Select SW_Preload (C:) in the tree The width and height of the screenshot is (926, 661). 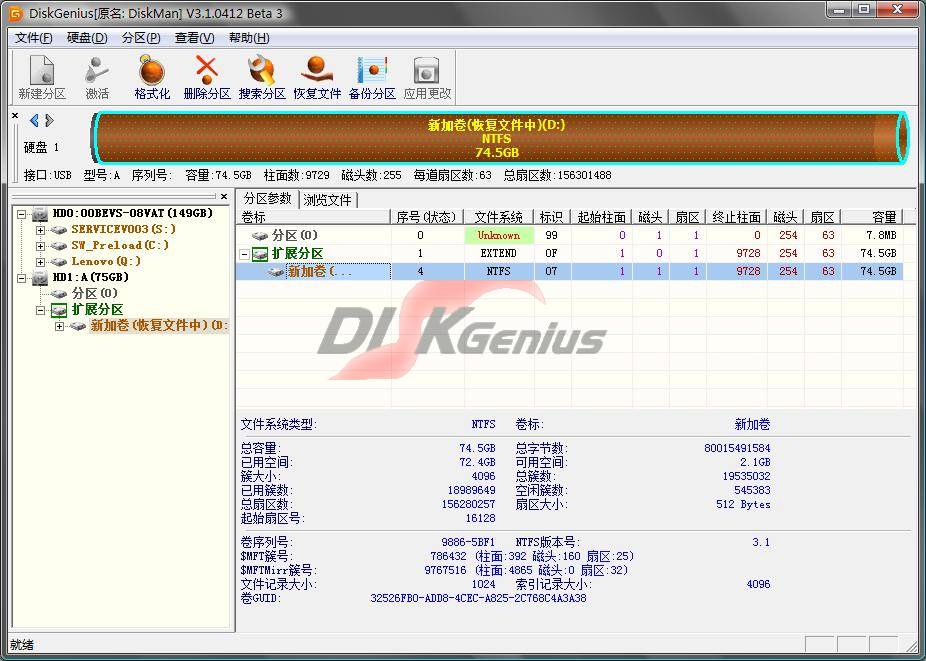point(120,245)
